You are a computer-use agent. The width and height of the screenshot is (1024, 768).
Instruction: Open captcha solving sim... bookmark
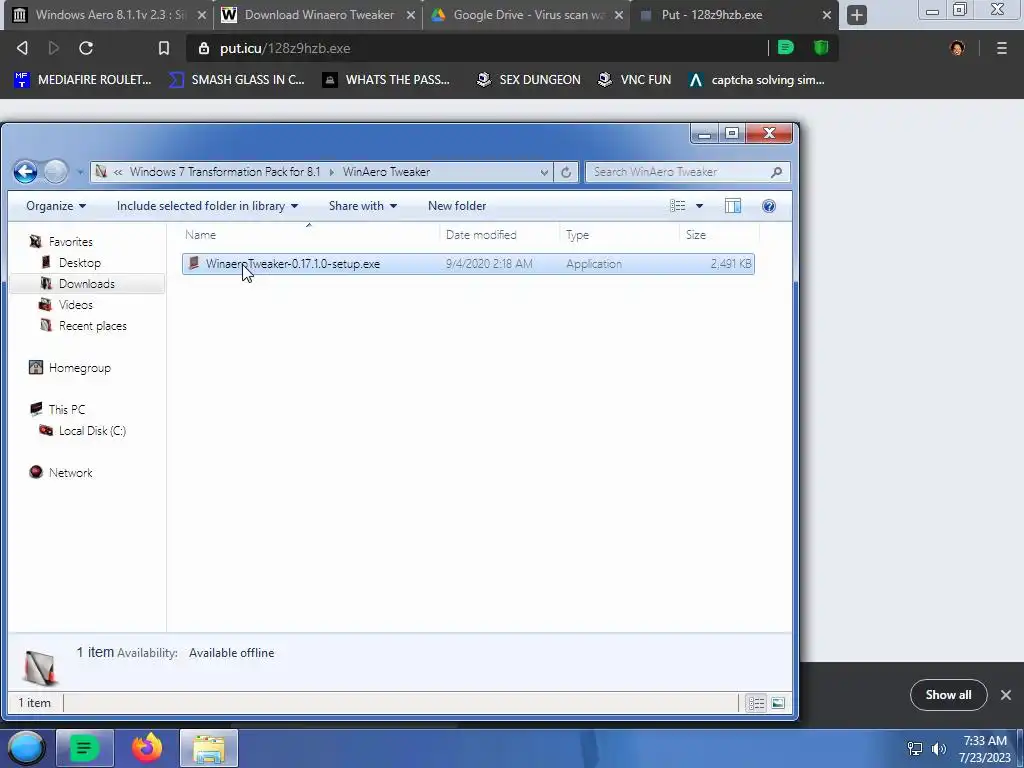756,80
